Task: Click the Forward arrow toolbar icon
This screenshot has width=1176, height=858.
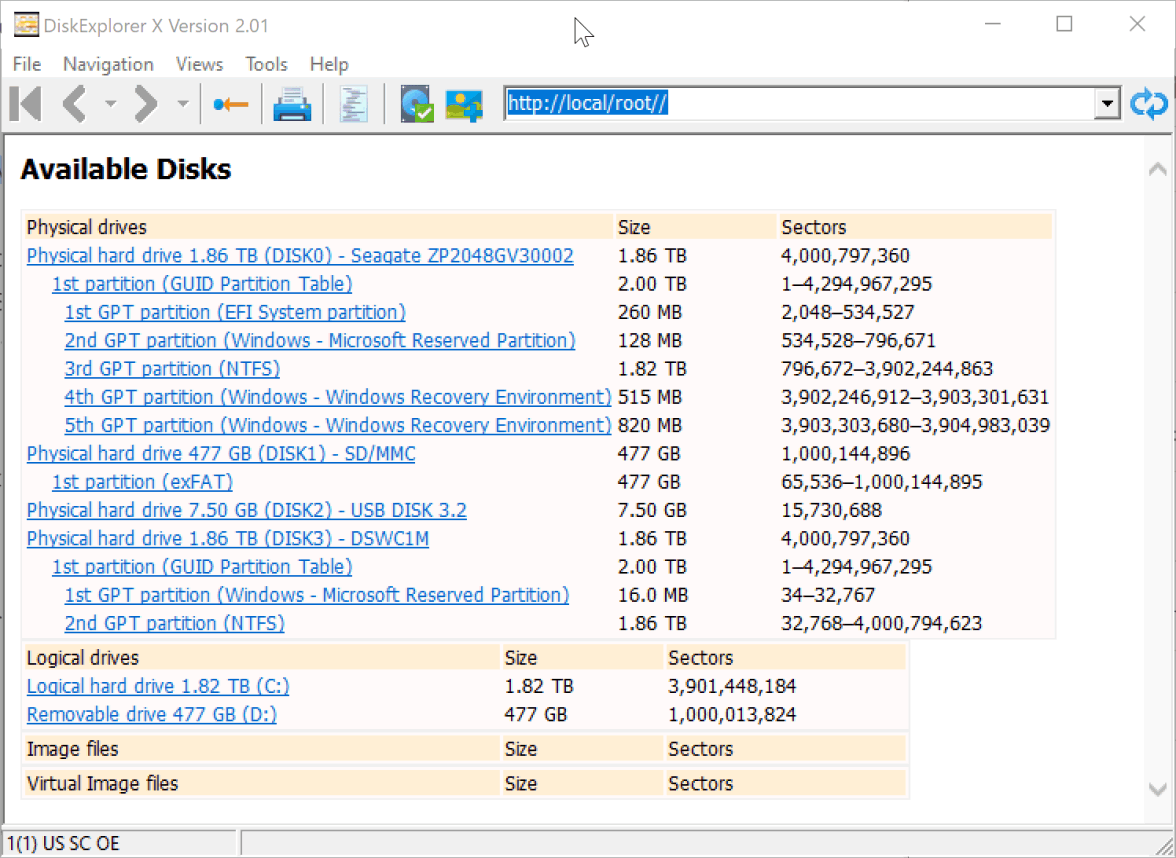Action: pyautogui.click(x=146, y=104)
